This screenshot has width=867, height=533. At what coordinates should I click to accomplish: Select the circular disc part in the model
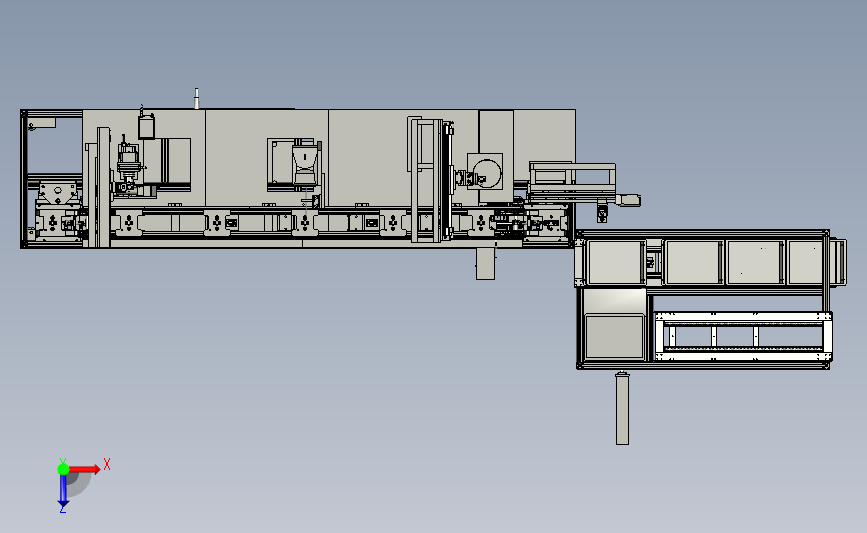pyautogui.click(x=487, y=173)
